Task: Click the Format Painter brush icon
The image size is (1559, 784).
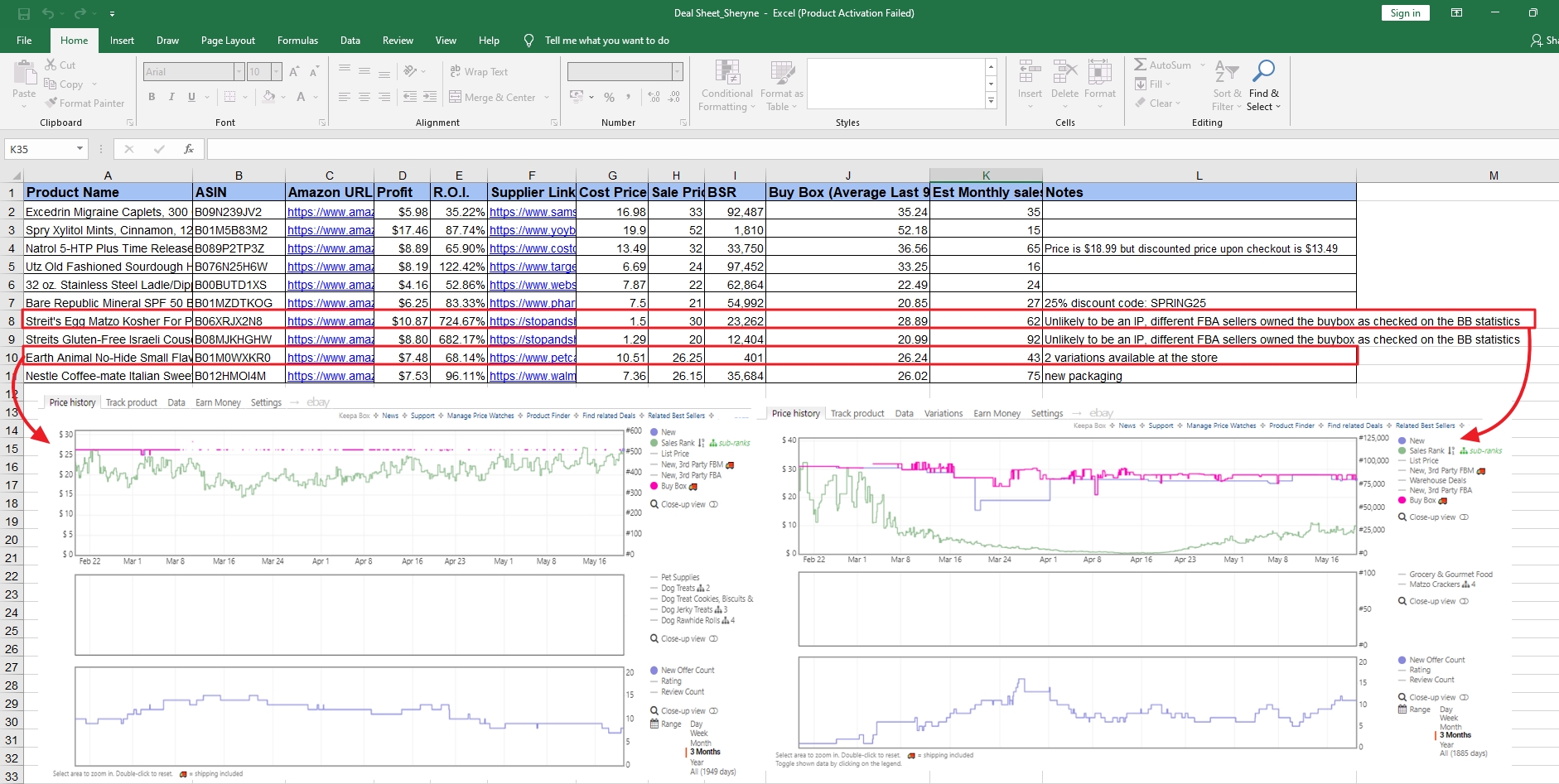Action: click(x=52, y=103)
